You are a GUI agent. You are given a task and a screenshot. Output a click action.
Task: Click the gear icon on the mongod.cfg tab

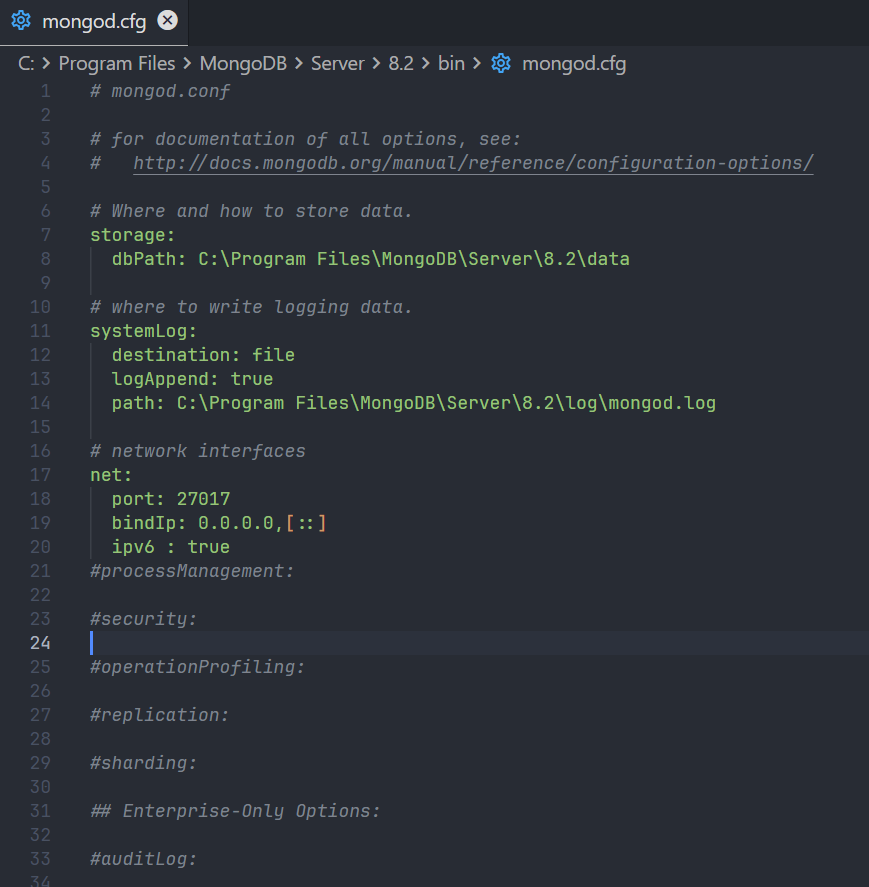point(19,19)
